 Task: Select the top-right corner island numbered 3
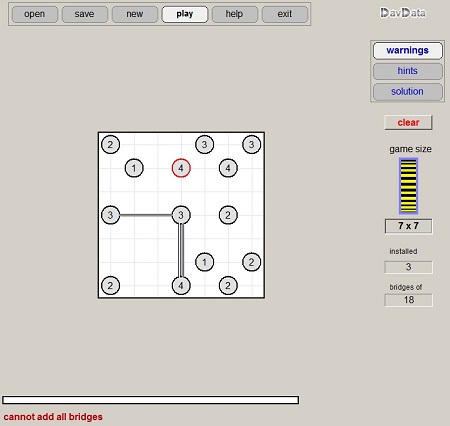(x=251, y=145)
